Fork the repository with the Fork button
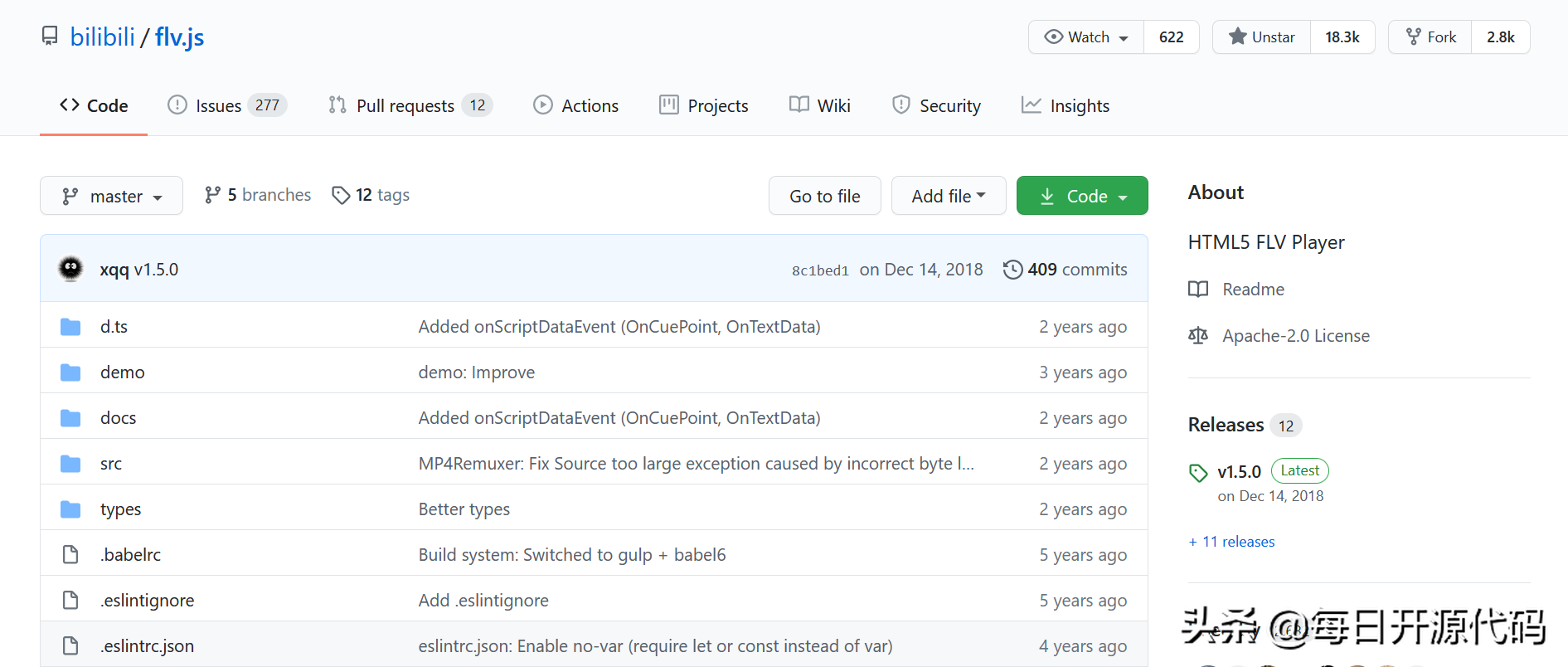This screenshot has width=1568, height=667. (1430, 37)
